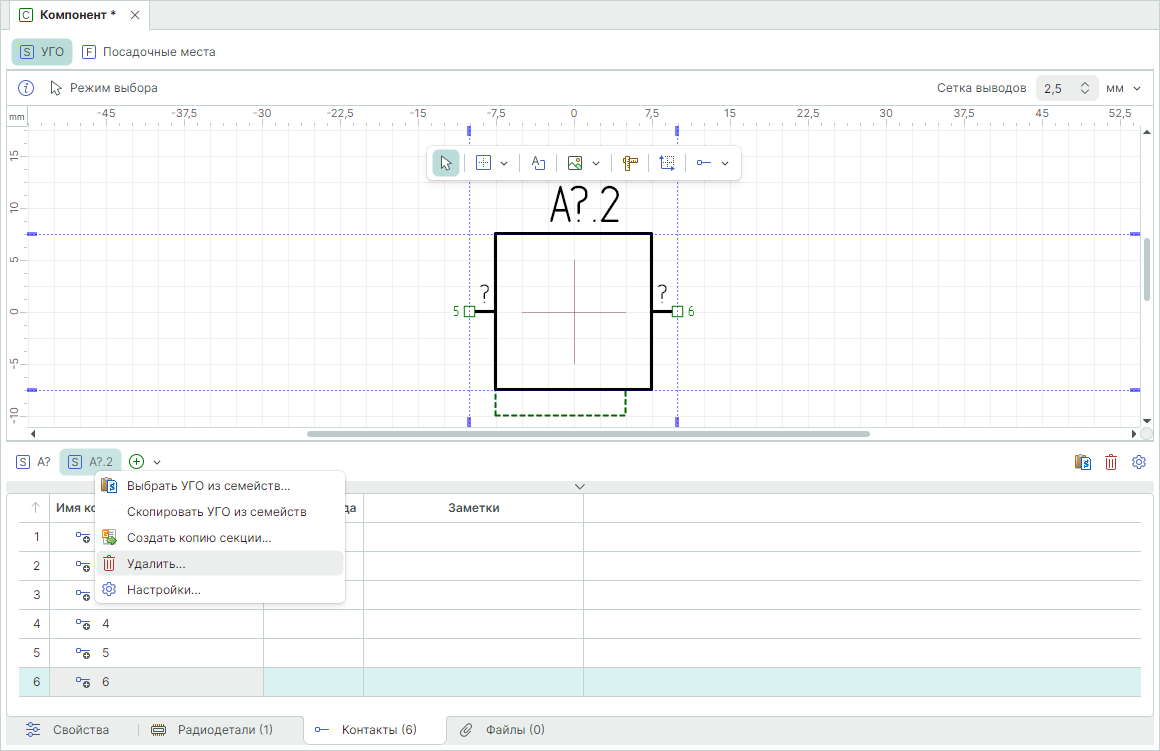The width and height of the screenshot is (1160, 751).
Task: Select the insert image tool
Action: [575, 163]
